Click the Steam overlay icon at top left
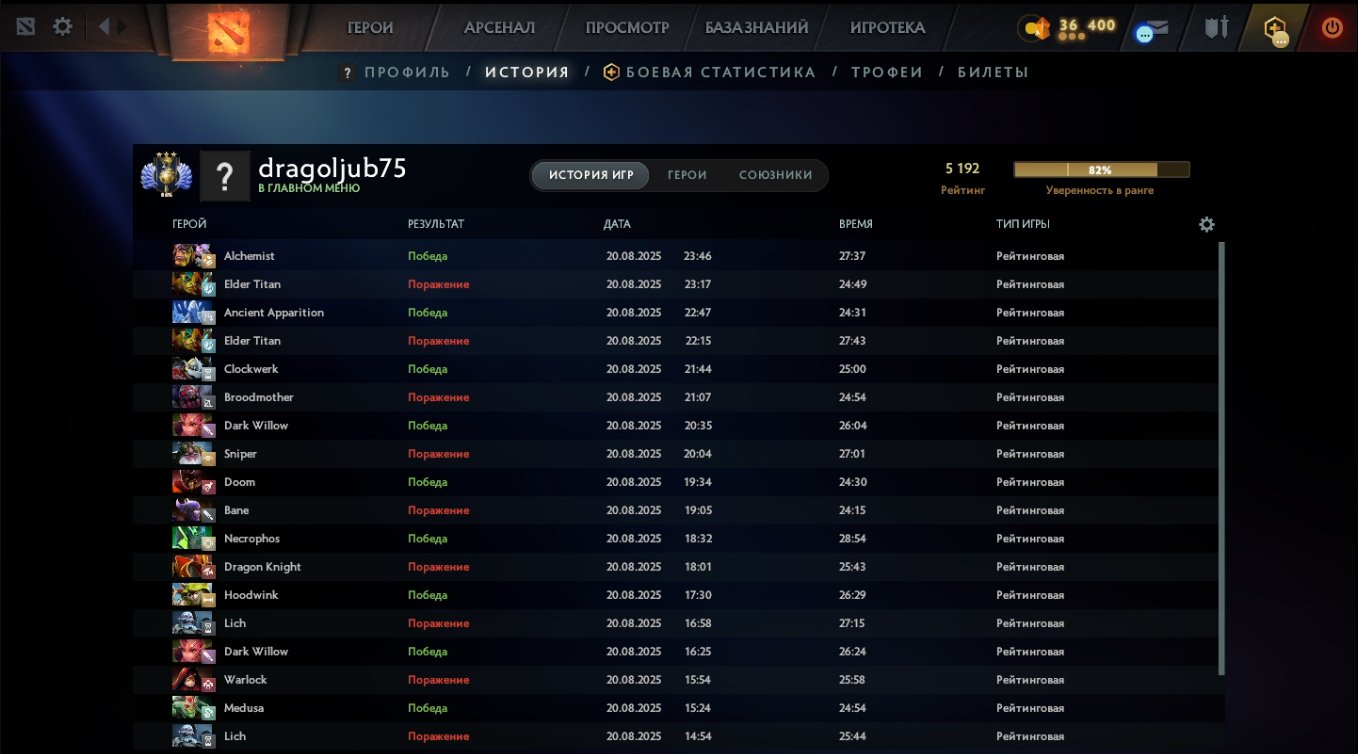The width and height of the screenshot is (1358, 754). (25, 27)
